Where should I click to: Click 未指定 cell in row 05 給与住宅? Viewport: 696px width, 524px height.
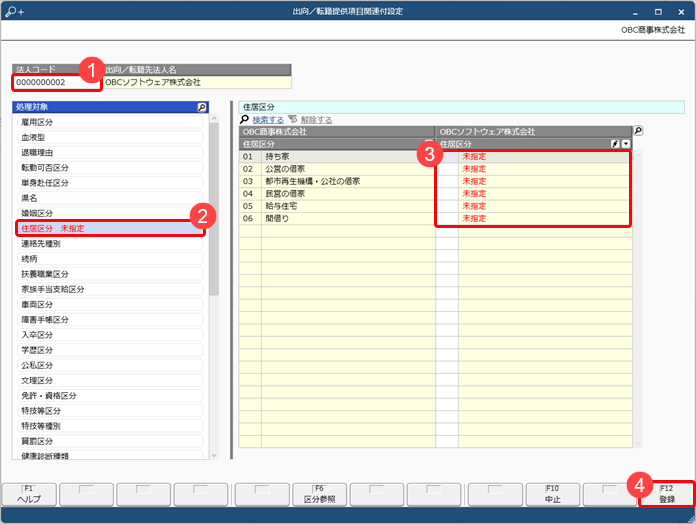[x=545, y=206]
